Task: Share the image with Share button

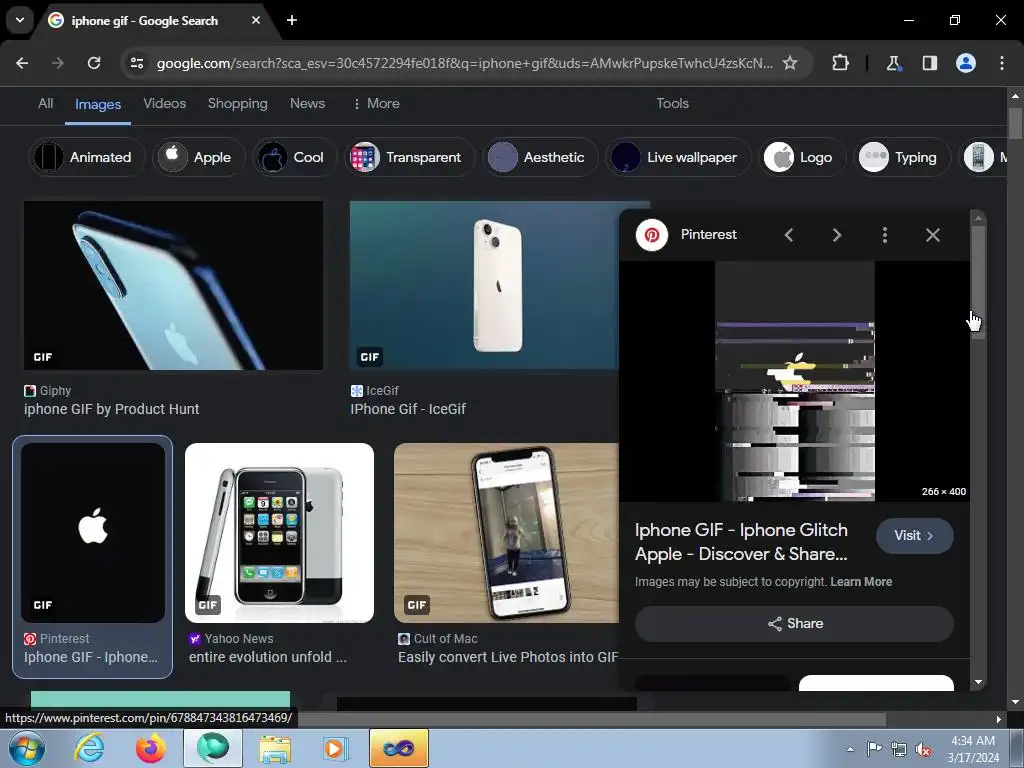Action: [794, 624]
